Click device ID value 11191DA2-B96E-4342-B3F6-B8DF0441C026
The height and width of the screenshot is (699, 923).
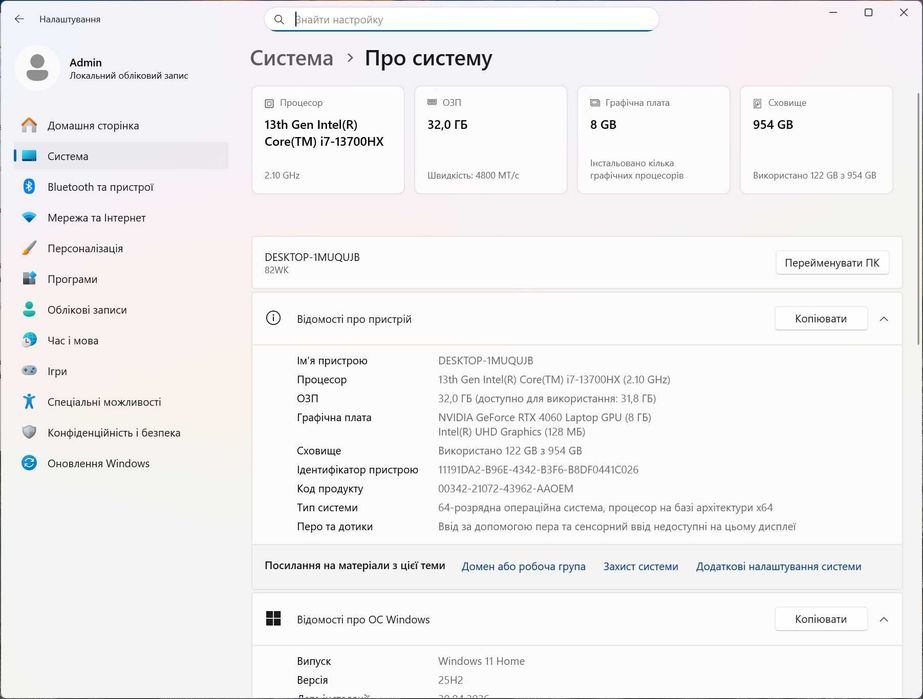[x=538, y=469]
